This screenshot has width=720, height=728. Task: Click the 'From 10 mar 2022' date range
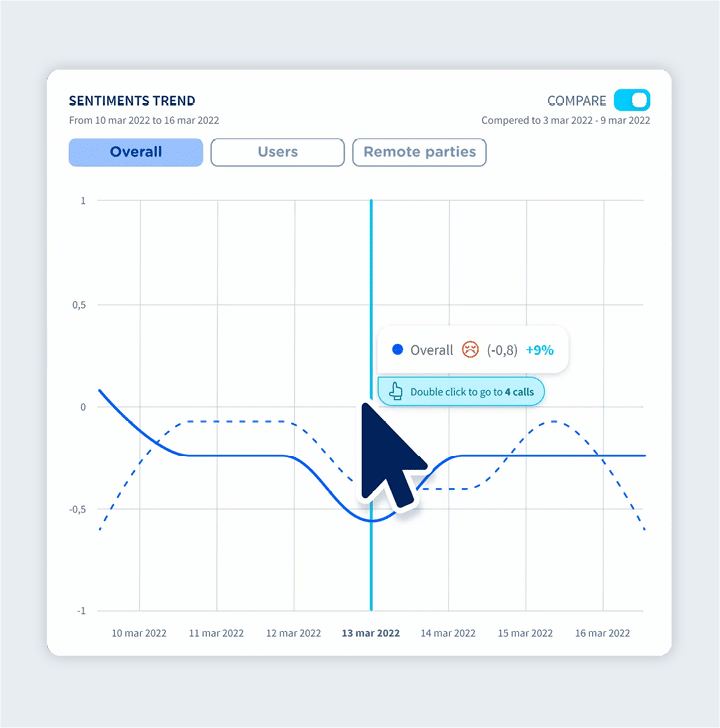pos(144,121)
